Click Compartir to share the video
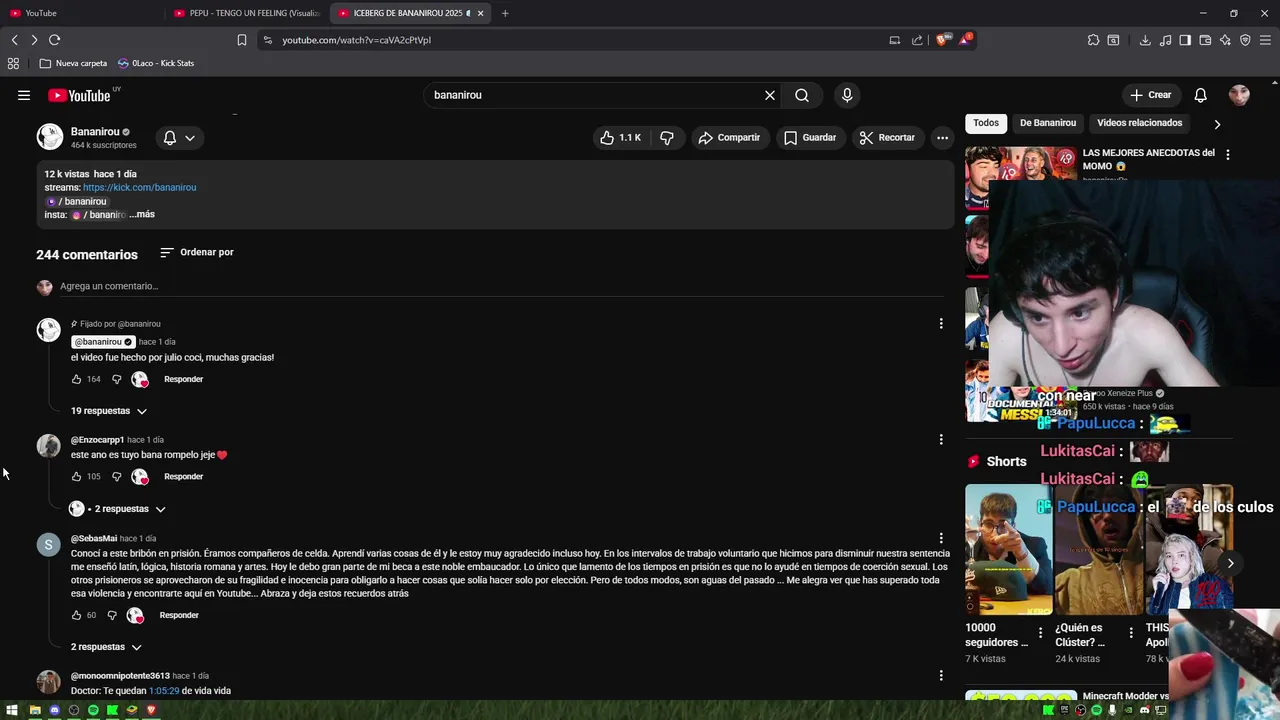1280x720 pixels. (729, 137)
